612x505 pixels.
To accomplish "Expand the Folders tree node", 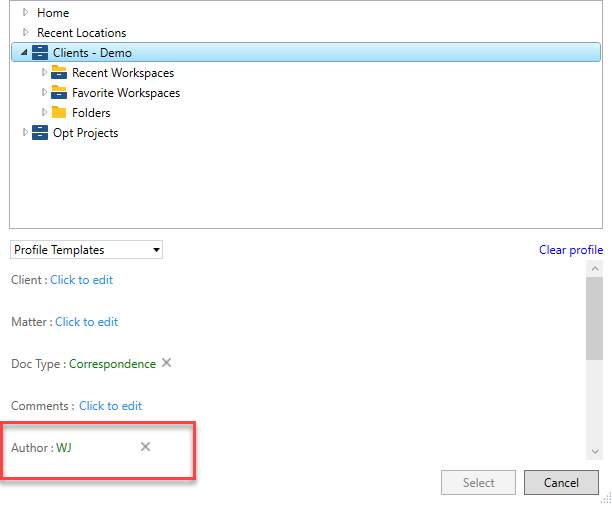I will pyautogui.click(x=44, y=112).
